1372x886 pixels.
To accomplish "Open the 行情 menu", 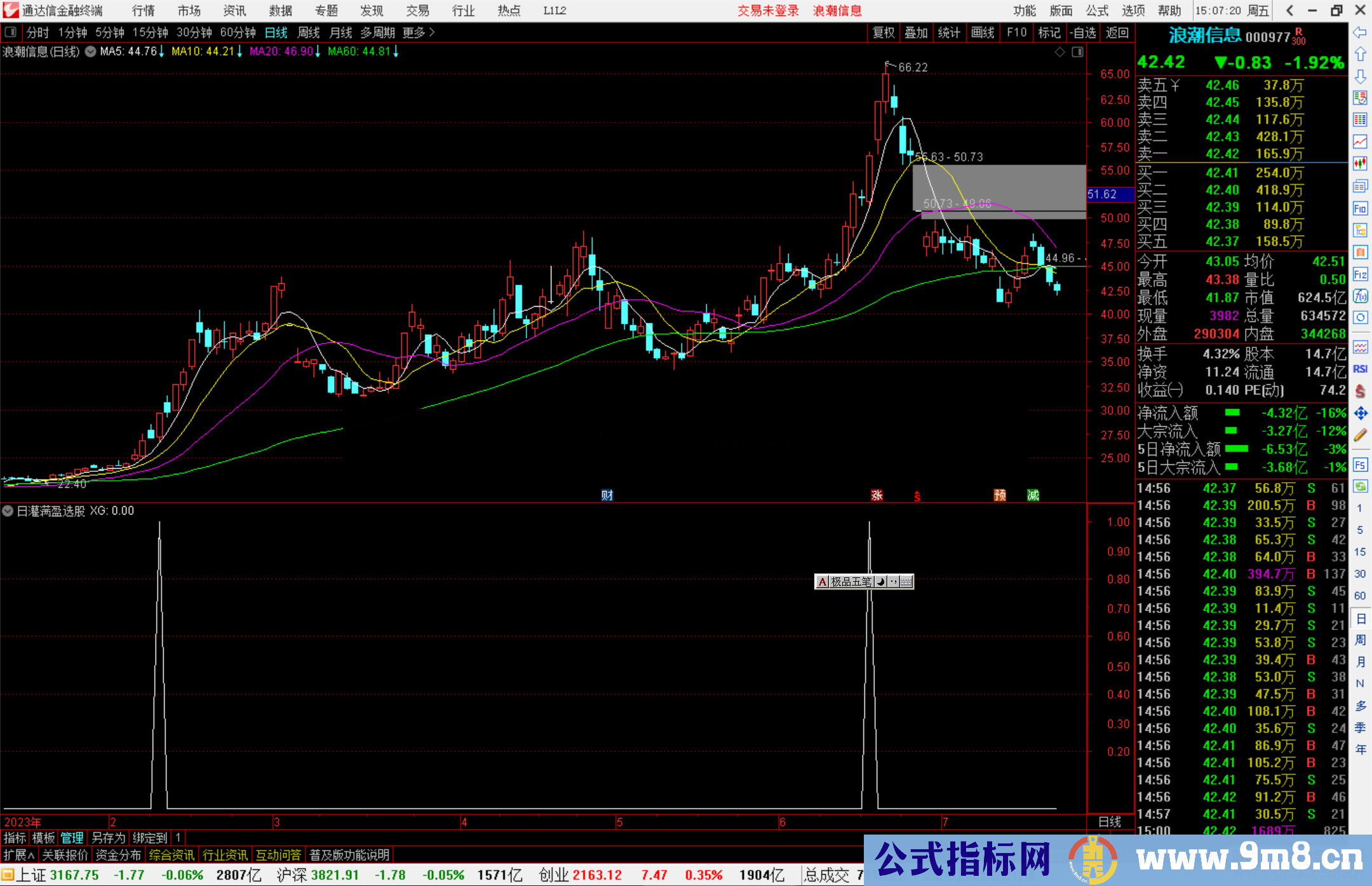I will (x=144, y=11).
